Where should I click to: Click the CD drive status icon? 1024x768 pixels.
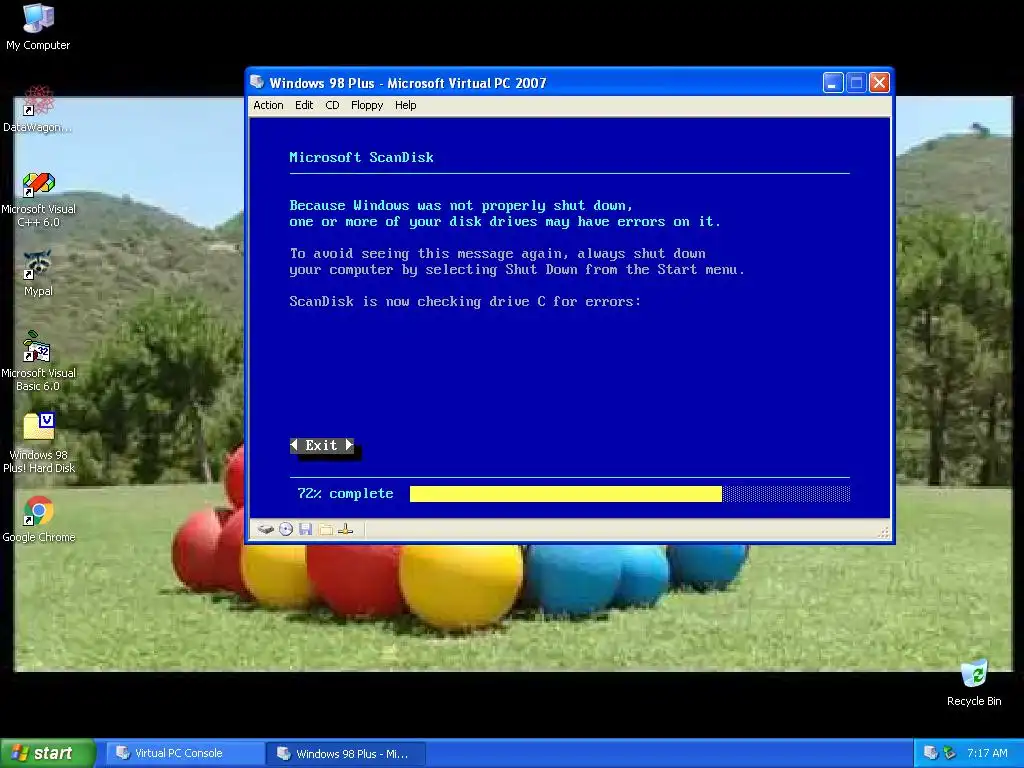285,529
